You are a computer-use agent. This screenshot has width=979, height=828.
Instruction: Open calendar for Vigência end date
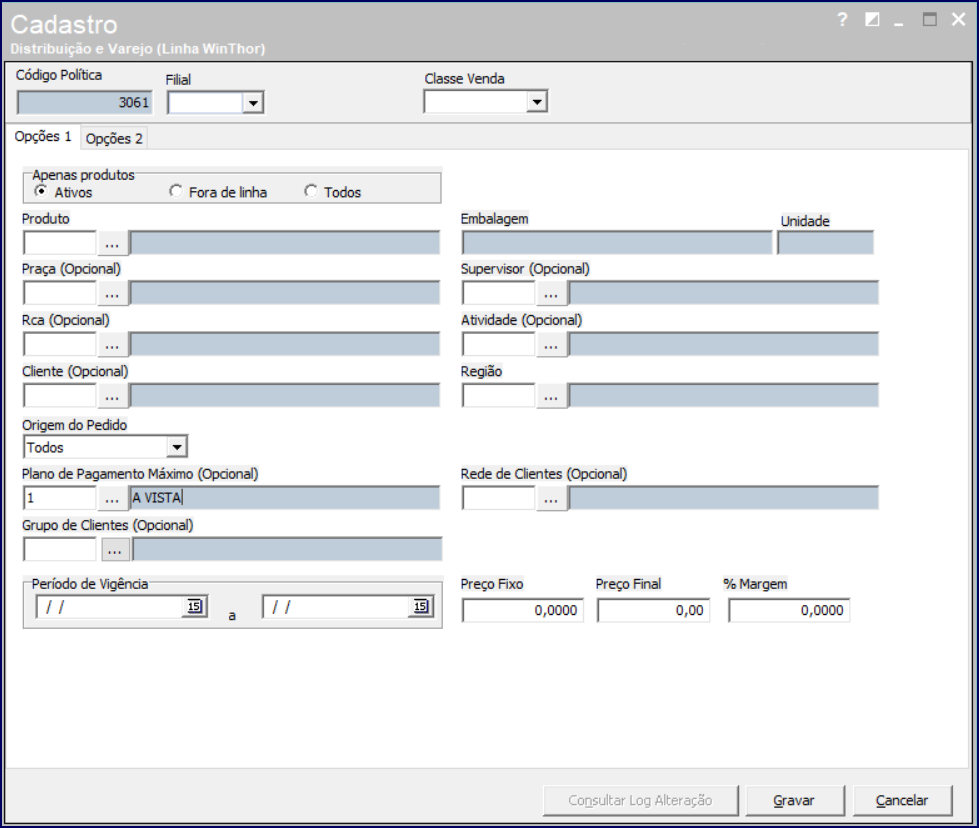pos(421,606)
